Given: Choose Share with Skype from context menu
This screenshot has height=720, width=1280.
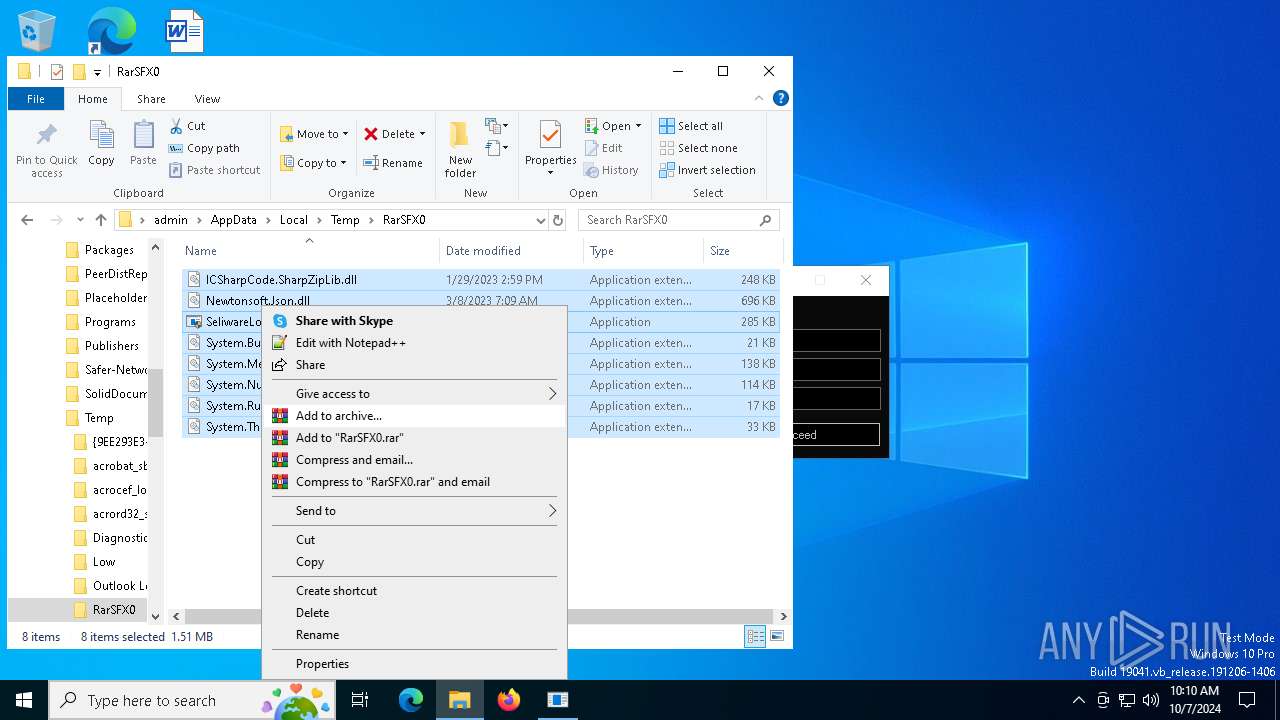Looking at the screenshot, I should (x=414, y=321).
